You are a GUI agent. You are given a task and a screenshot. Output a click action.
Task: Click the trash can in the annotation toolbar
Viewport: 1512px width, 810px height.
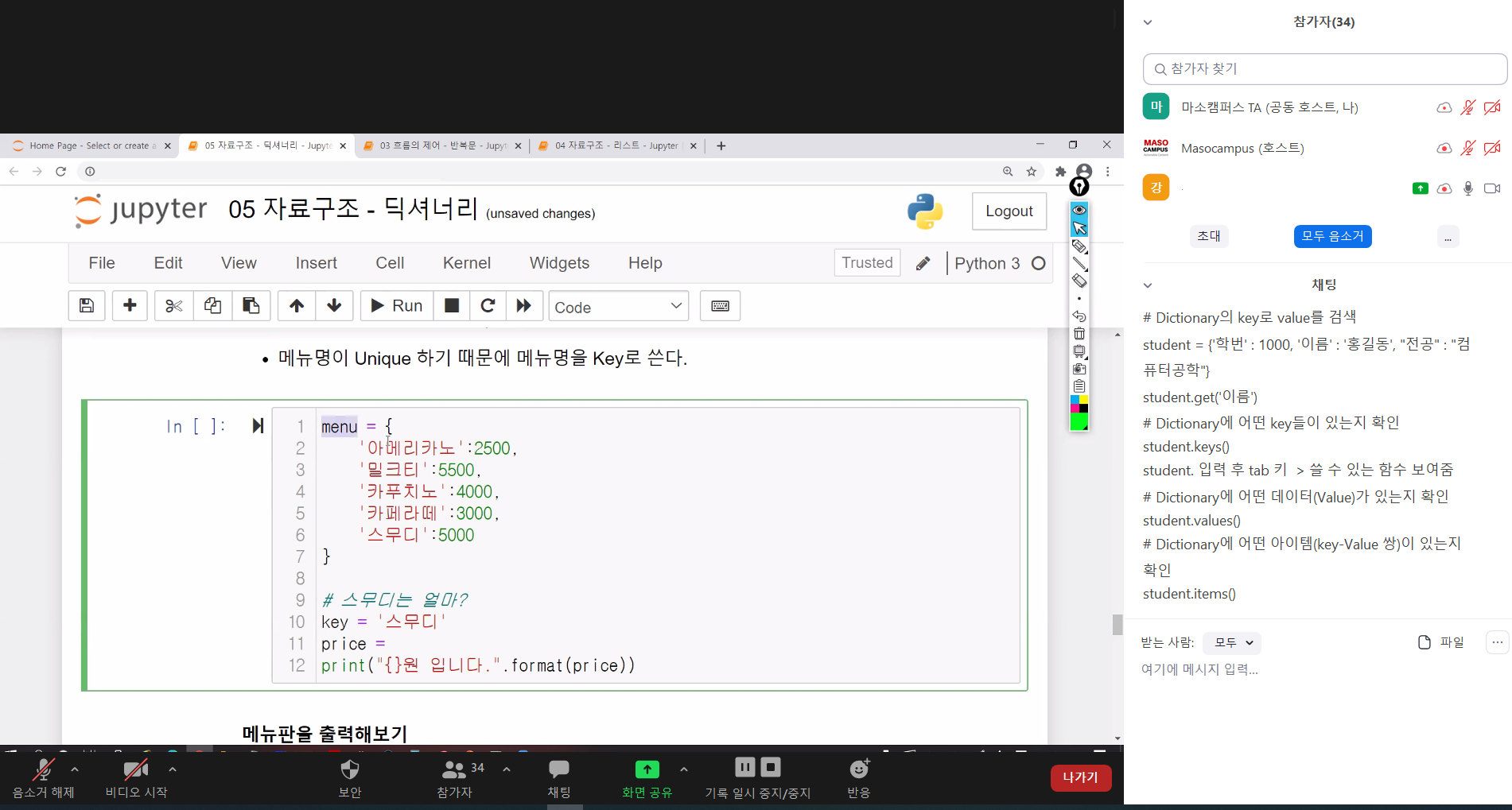[x=1079, y=334]
